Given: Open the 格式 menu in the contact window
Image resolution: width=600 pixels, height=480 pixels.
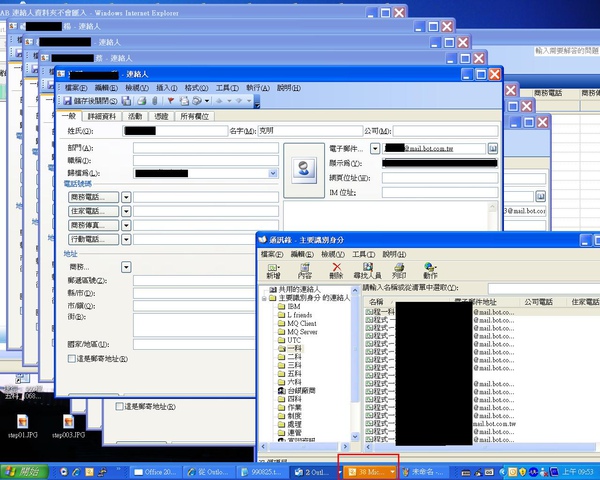Looking at the screenshot, I should pyautogui.click(x=196, y=88).
